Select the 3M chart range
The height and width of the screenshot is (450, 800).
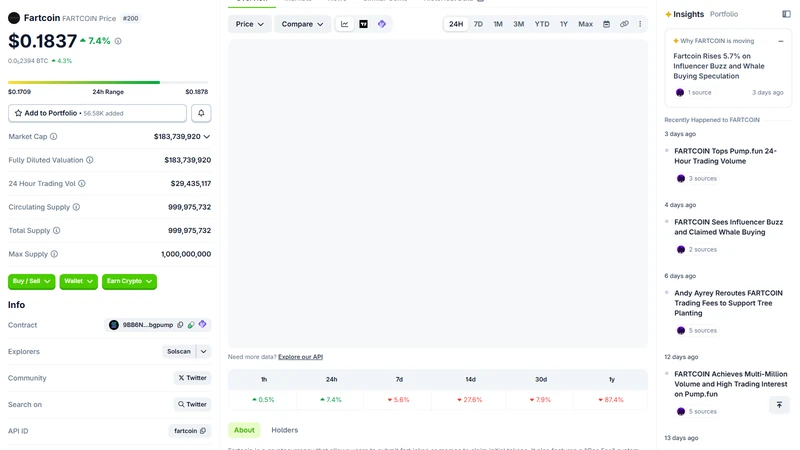click(x=518, y=24)
